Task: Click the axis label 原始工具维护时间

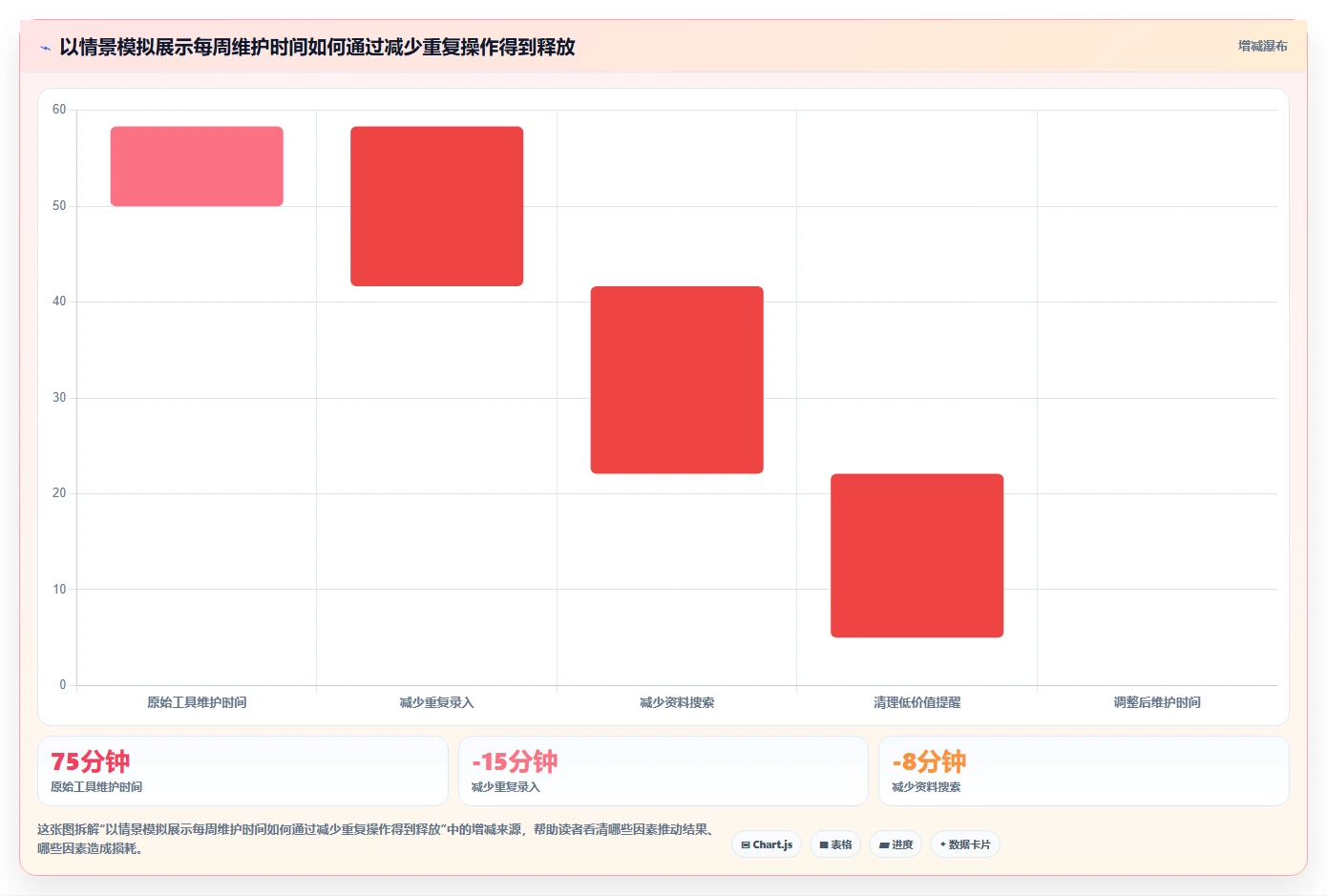Action: coord(197,702)
